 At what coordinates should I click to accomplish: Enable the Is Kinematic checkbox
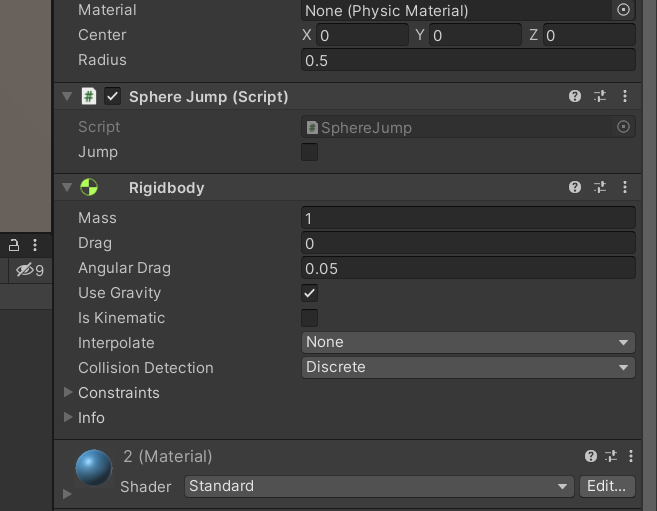tap(309, 318)
